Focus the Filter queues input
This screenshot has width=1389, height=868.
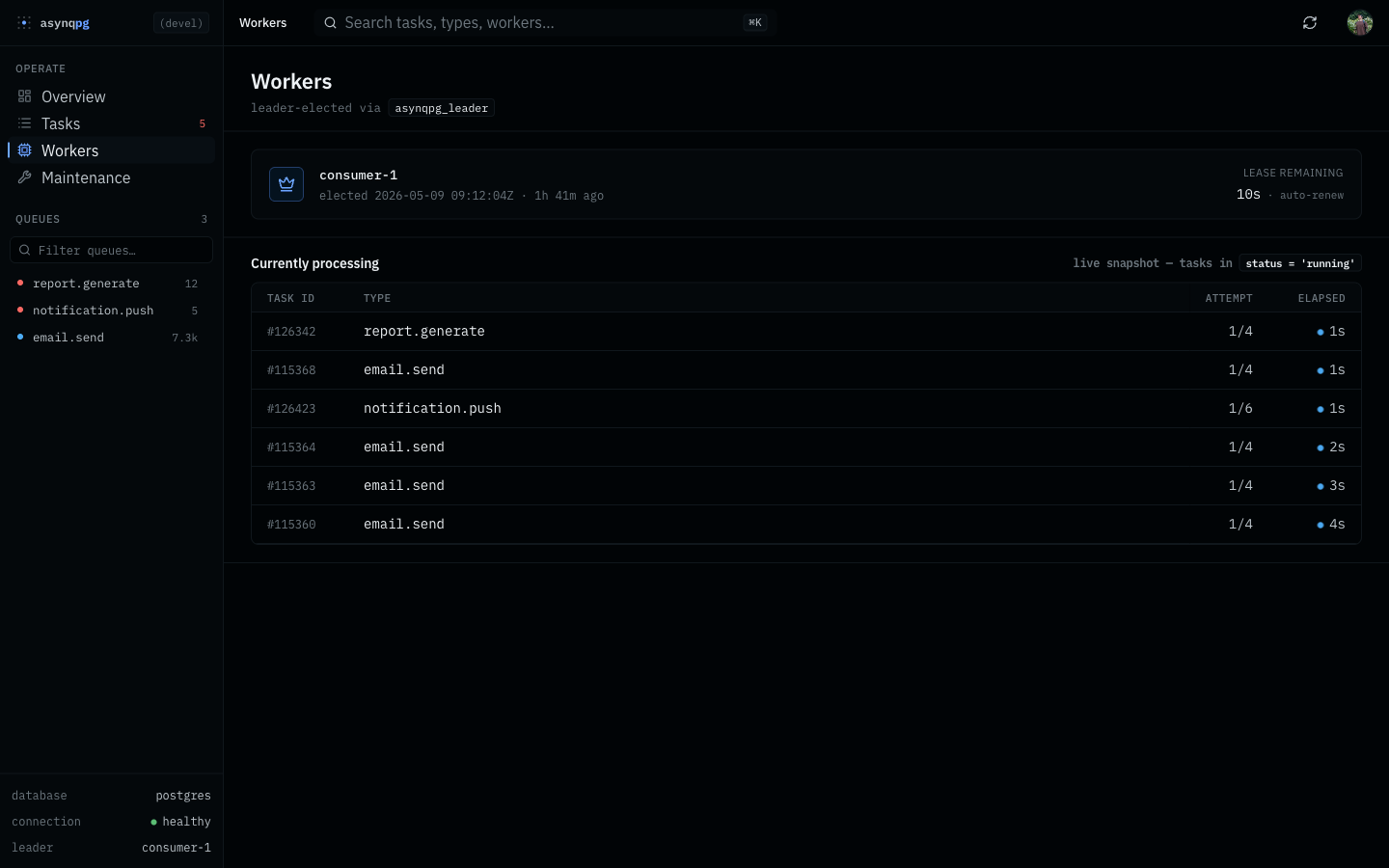[111, 250]
